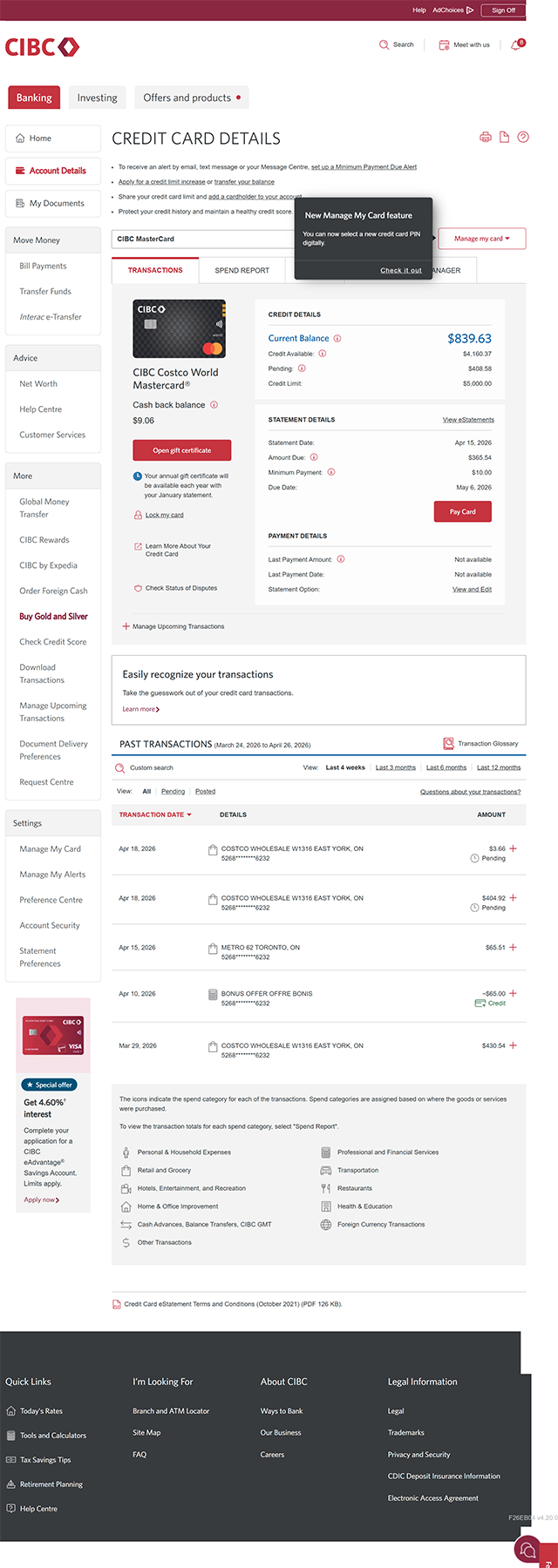Click info icon beside Cash back balance
This screenshot has height=1568, width=558.
(x=214, y=405)
